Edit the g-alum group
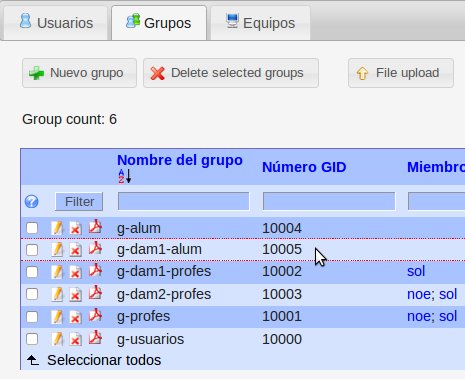This screenshot has height=379, width=465. 57,228
